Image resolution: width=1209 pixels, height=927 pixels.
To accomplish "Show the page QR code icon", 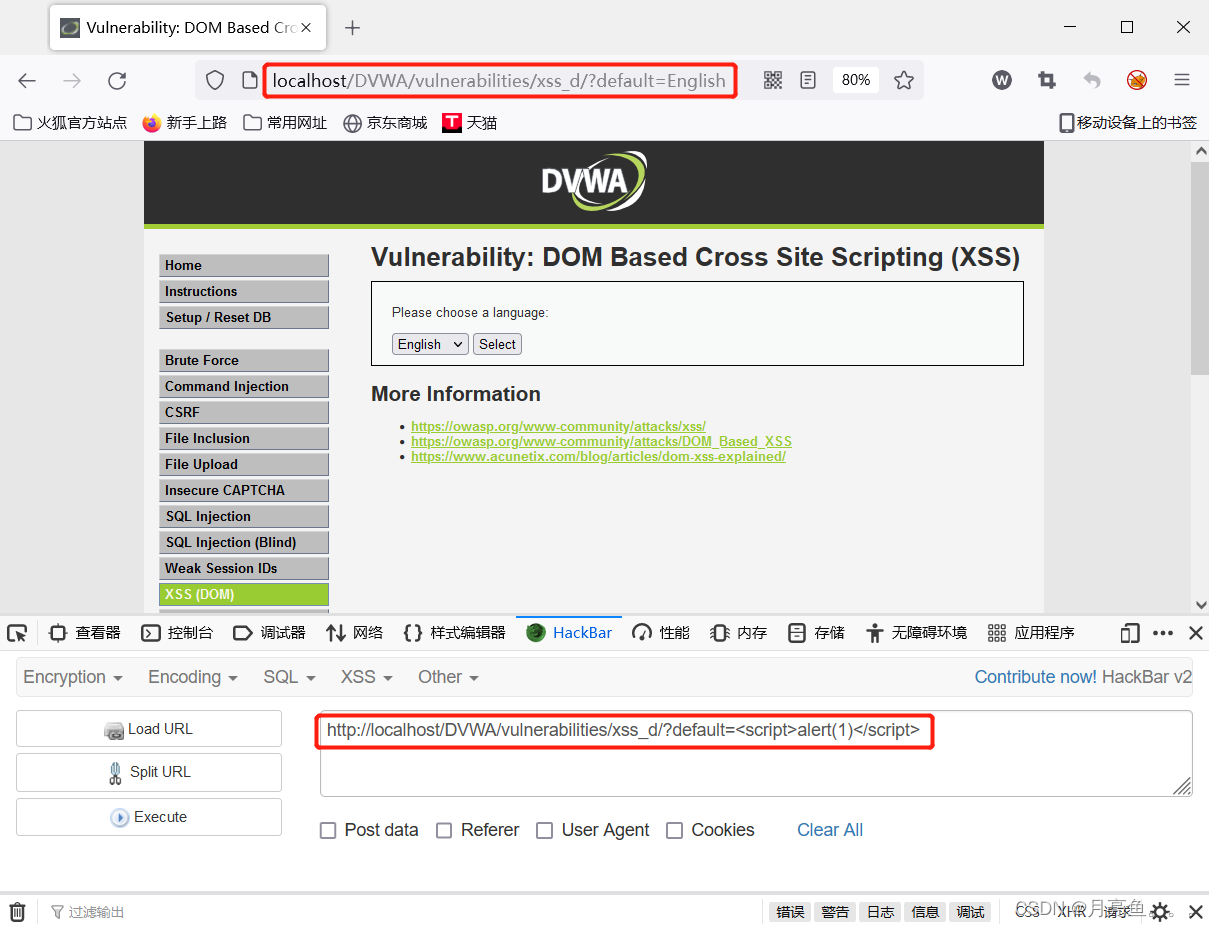I will 773,80.
